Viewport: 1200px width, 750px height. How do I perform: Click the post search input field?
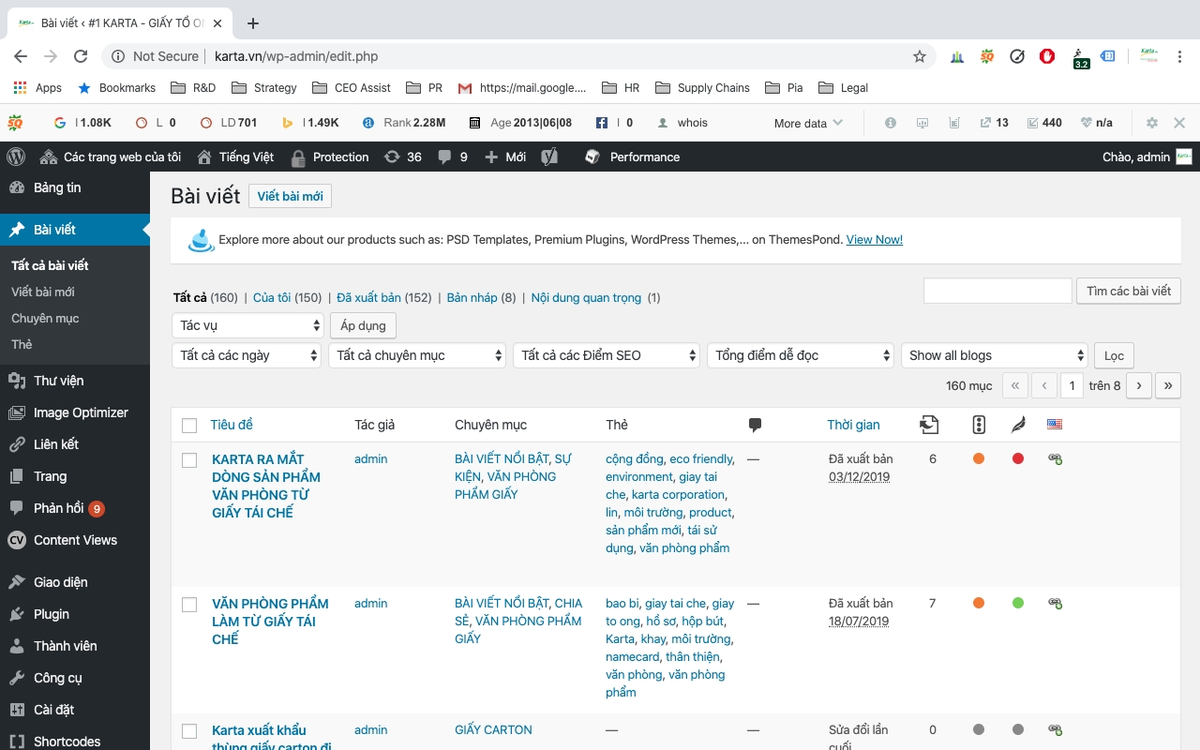click(998, 291)
